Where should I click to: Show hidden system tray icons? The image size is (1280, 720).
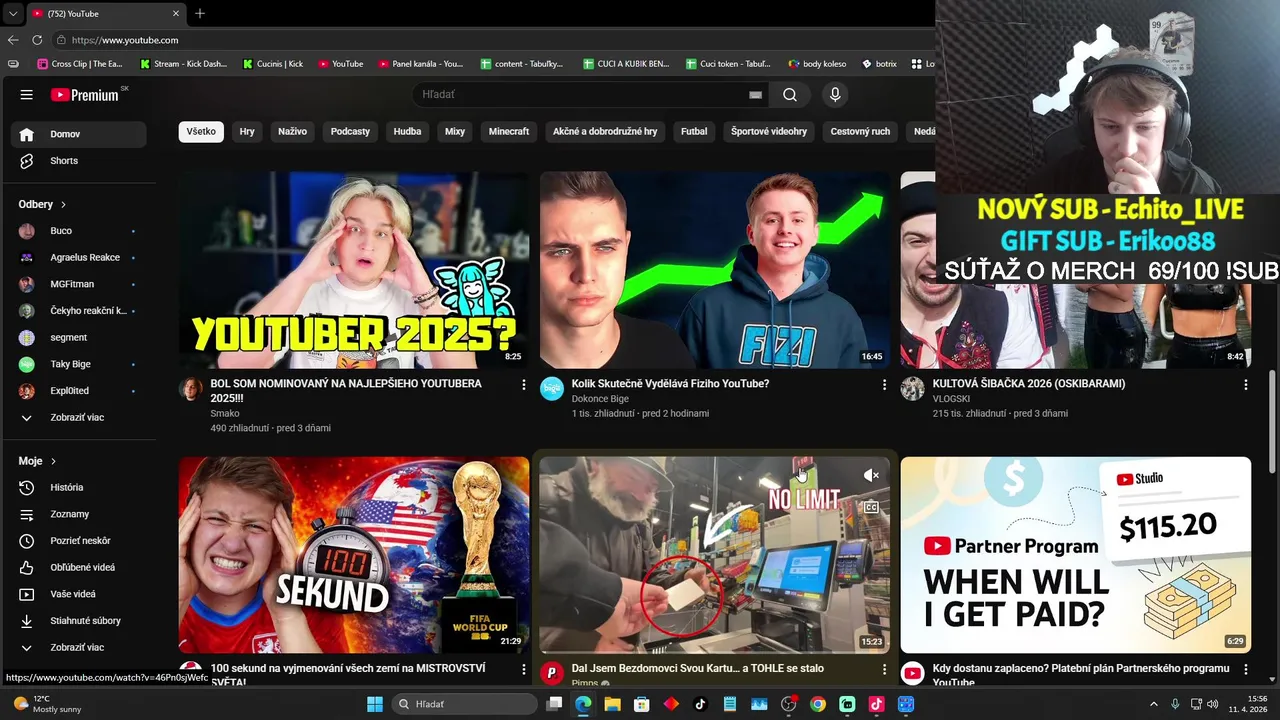coord(1153,704)
